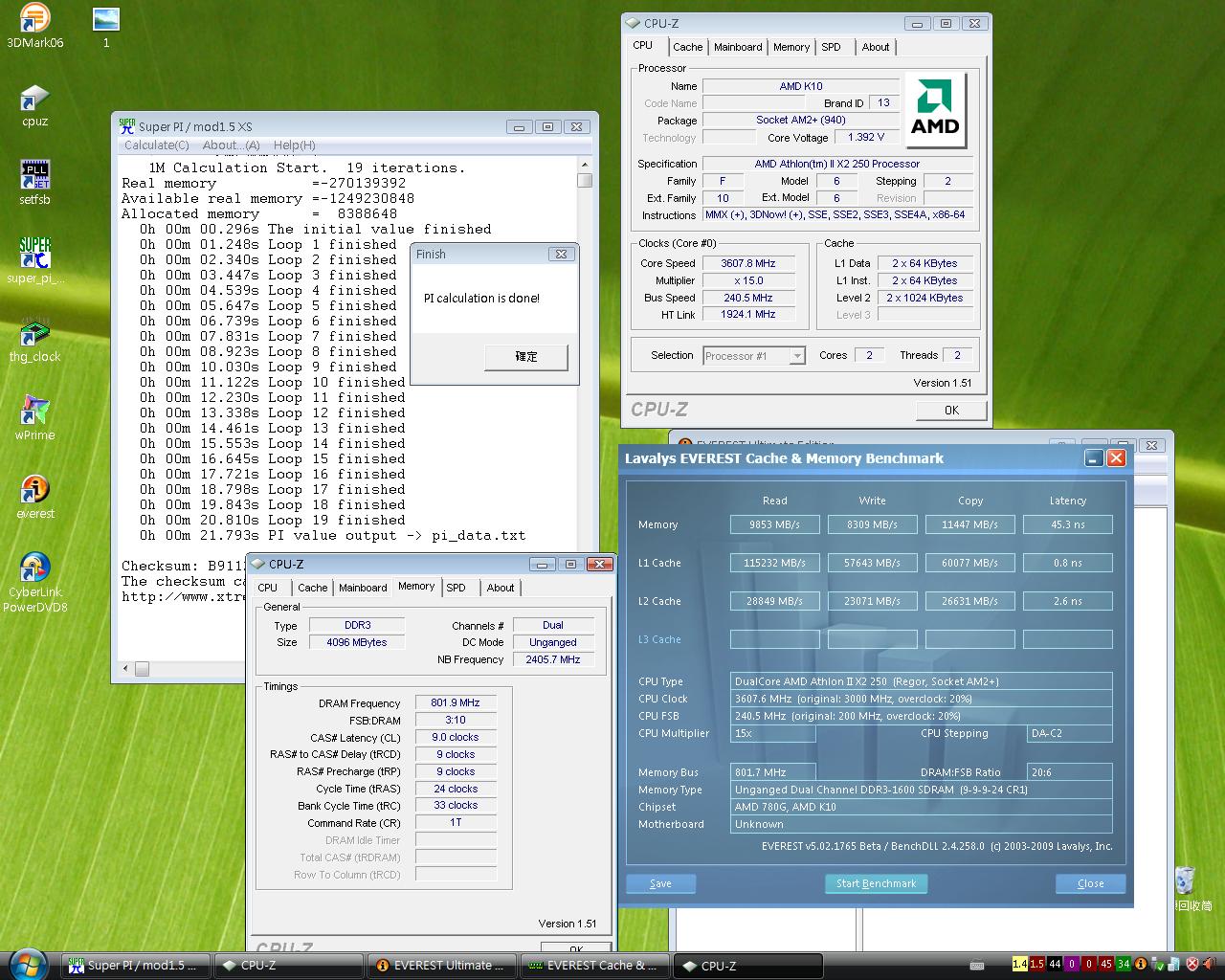Click the Super PI title bar icon
Viewport: 1225px width, 980px height.
[x=126, y=125]
